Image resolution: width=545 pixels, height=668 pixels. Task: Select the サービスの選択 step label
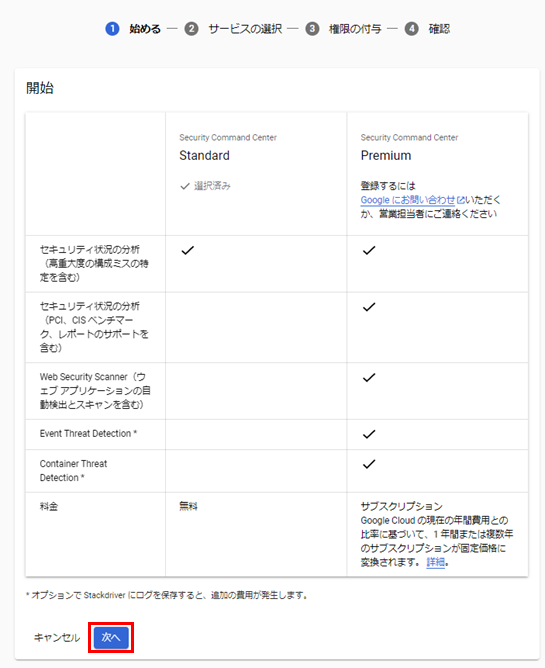tap(245, 29)
